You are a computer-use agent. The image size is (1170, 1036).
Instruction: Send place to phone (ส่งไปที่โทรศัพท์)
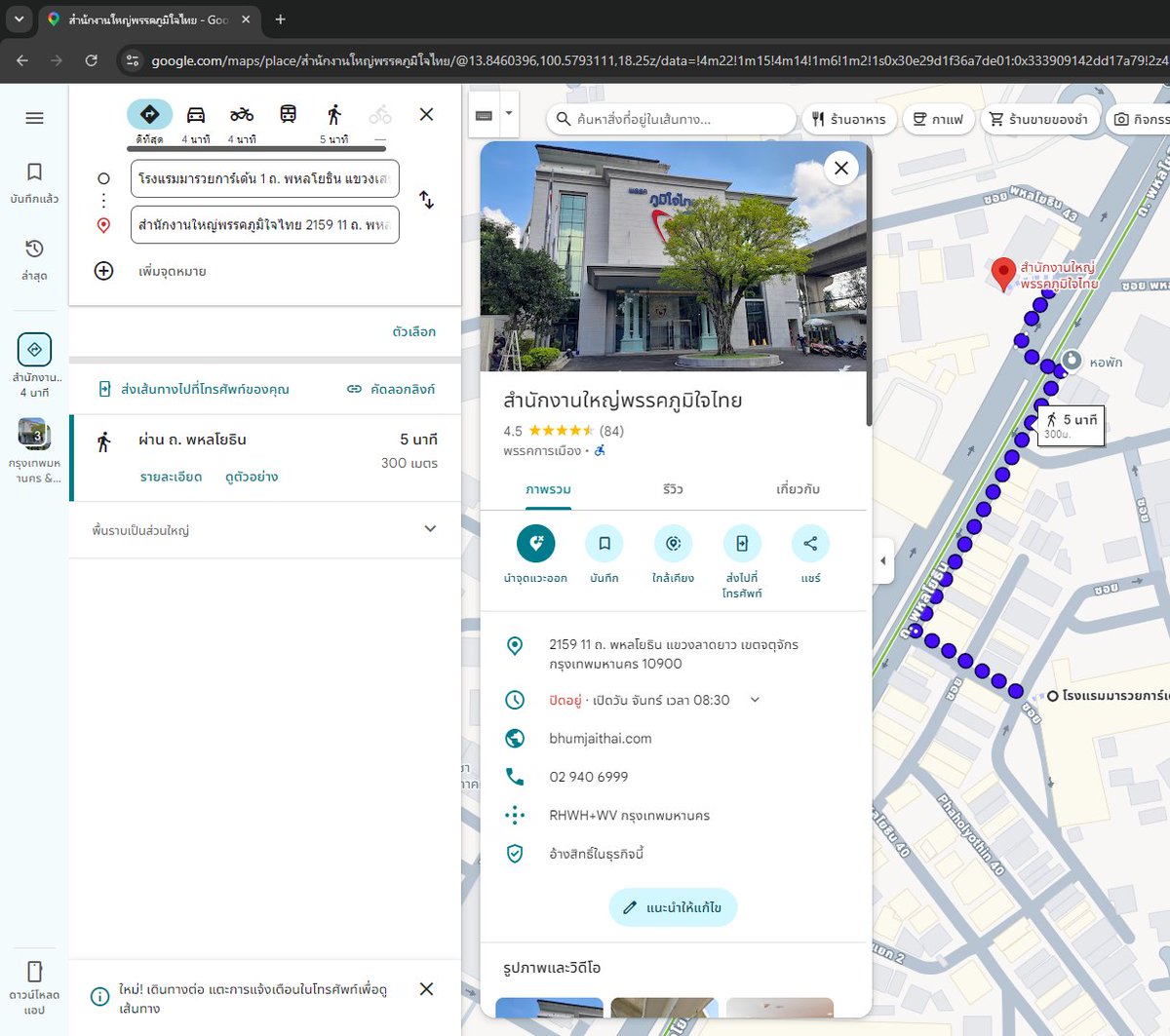tap(742, 561)
